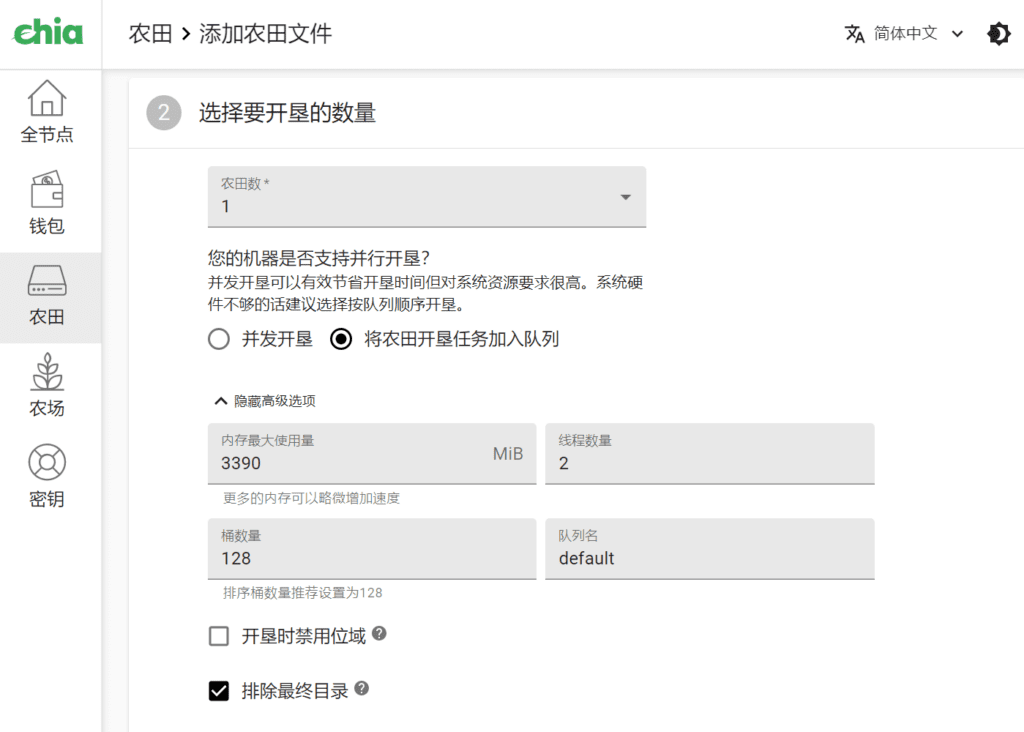This screenshot has width=1024, height=732.
Task: Click the 队列名 field containing default
Action: (709, 558)
